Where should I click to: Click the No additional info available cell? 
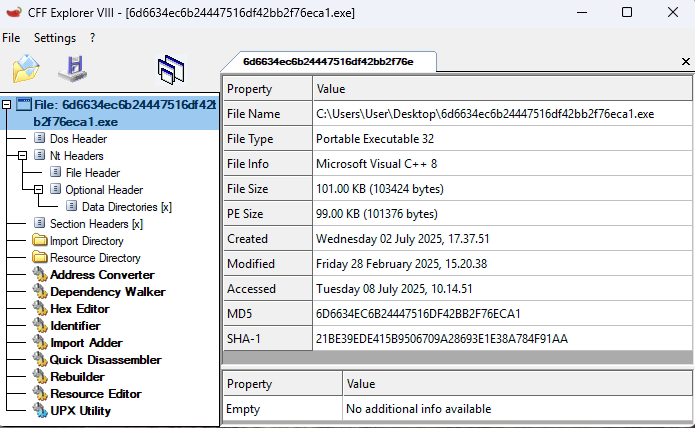coord(517,409)
